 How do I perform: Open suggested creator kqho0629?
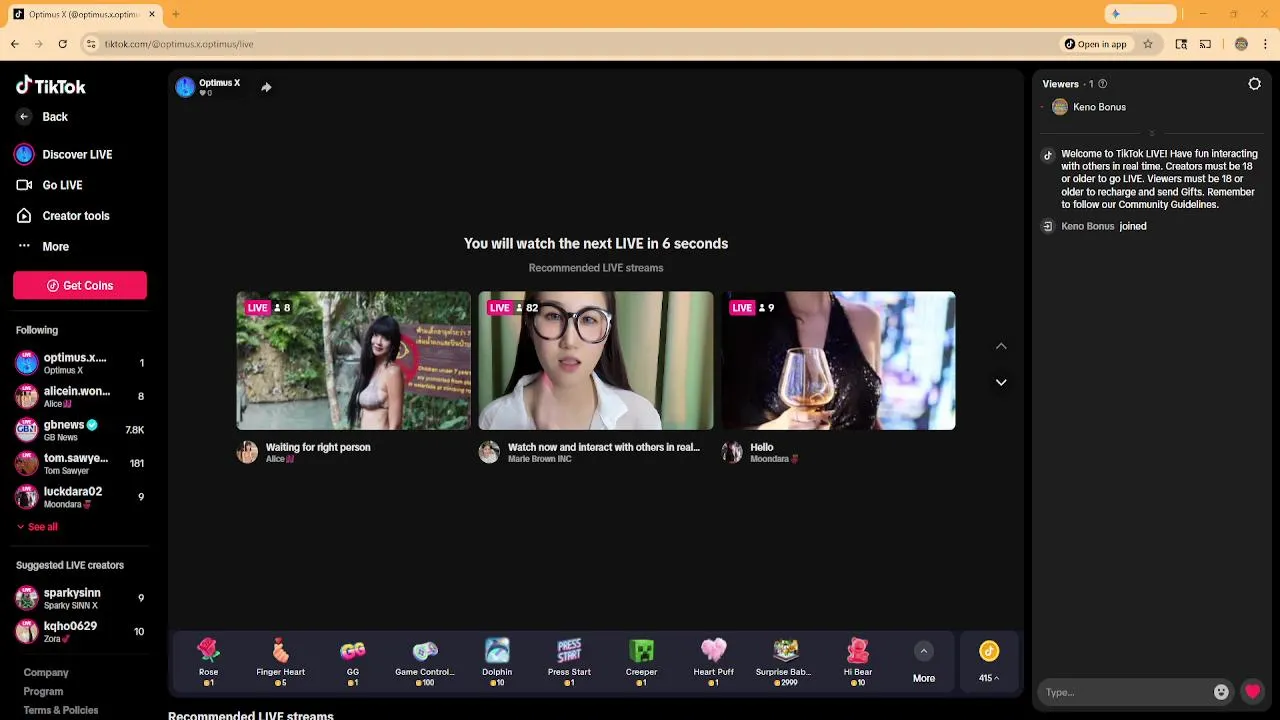[80, 631]
